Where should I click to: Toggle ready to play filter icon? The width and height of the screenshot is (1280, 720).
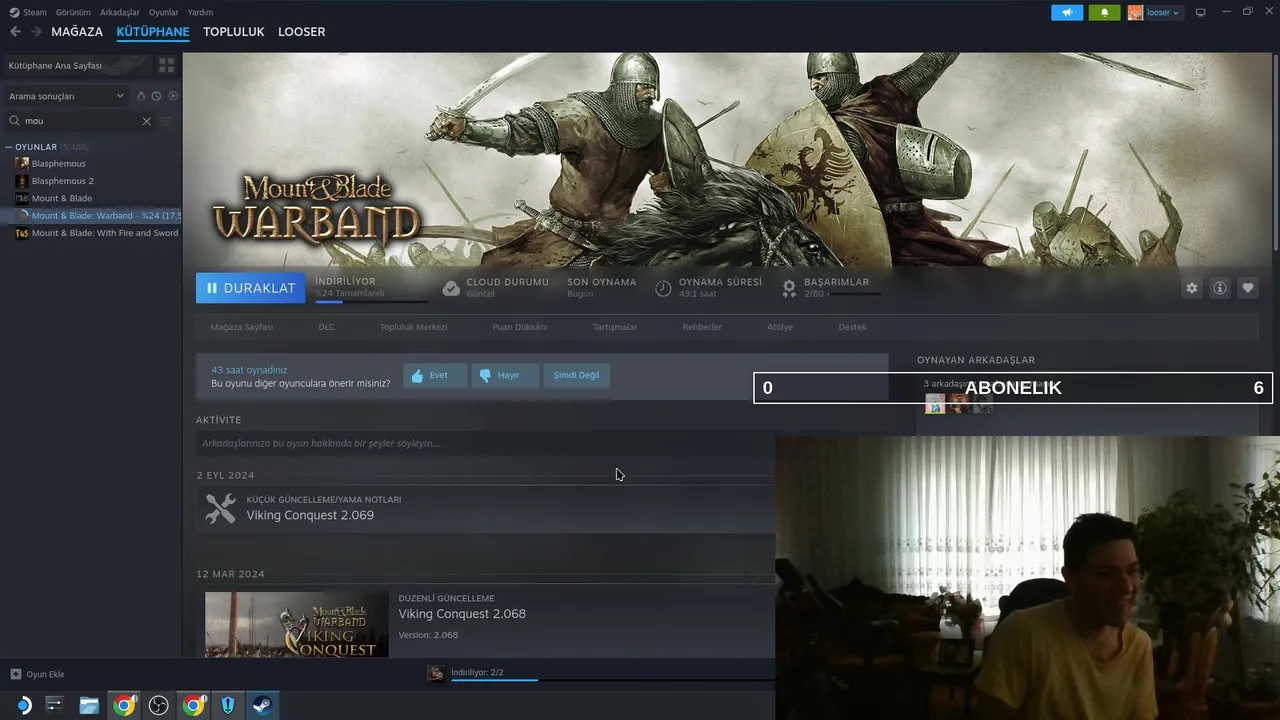(173, 96)
